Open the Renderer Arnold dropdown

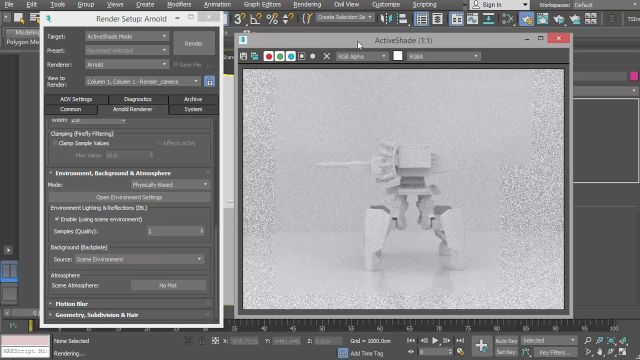[x=127, y=64]
